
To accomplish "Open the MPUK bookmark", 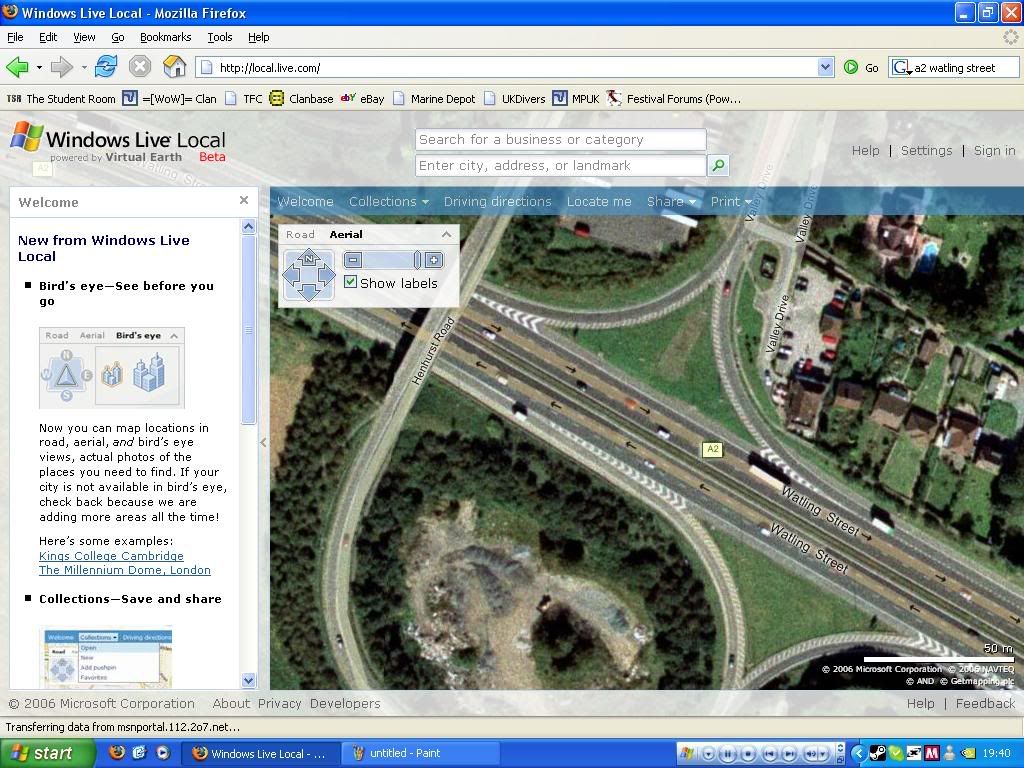I will pyautogui.click(x=575, y=99).
